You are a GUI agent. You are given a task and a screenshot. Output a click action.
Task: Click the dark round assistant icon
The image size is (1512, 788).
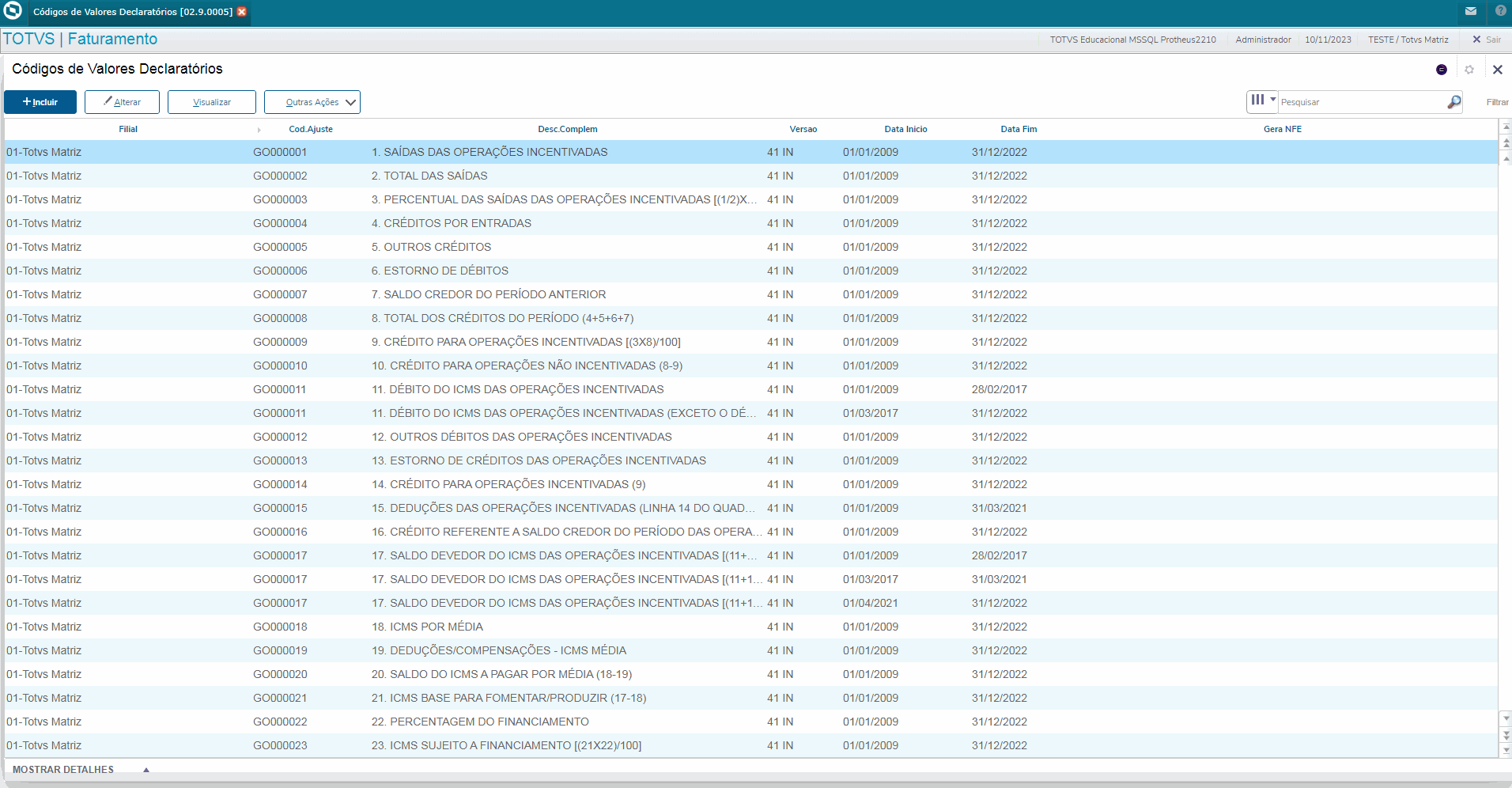1442,70
